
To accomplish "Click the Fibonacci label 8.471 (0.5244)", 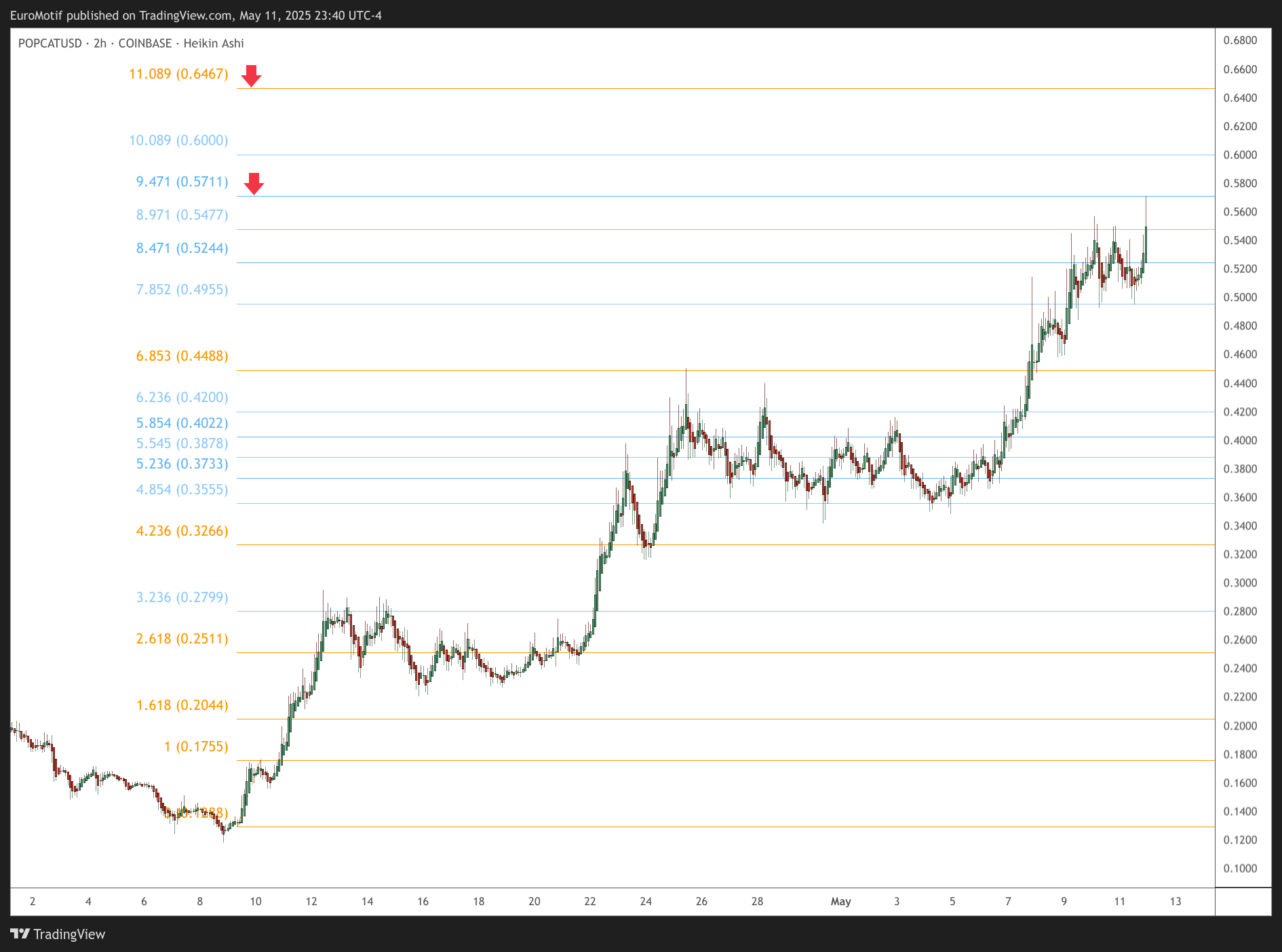I will click(182, 248).
